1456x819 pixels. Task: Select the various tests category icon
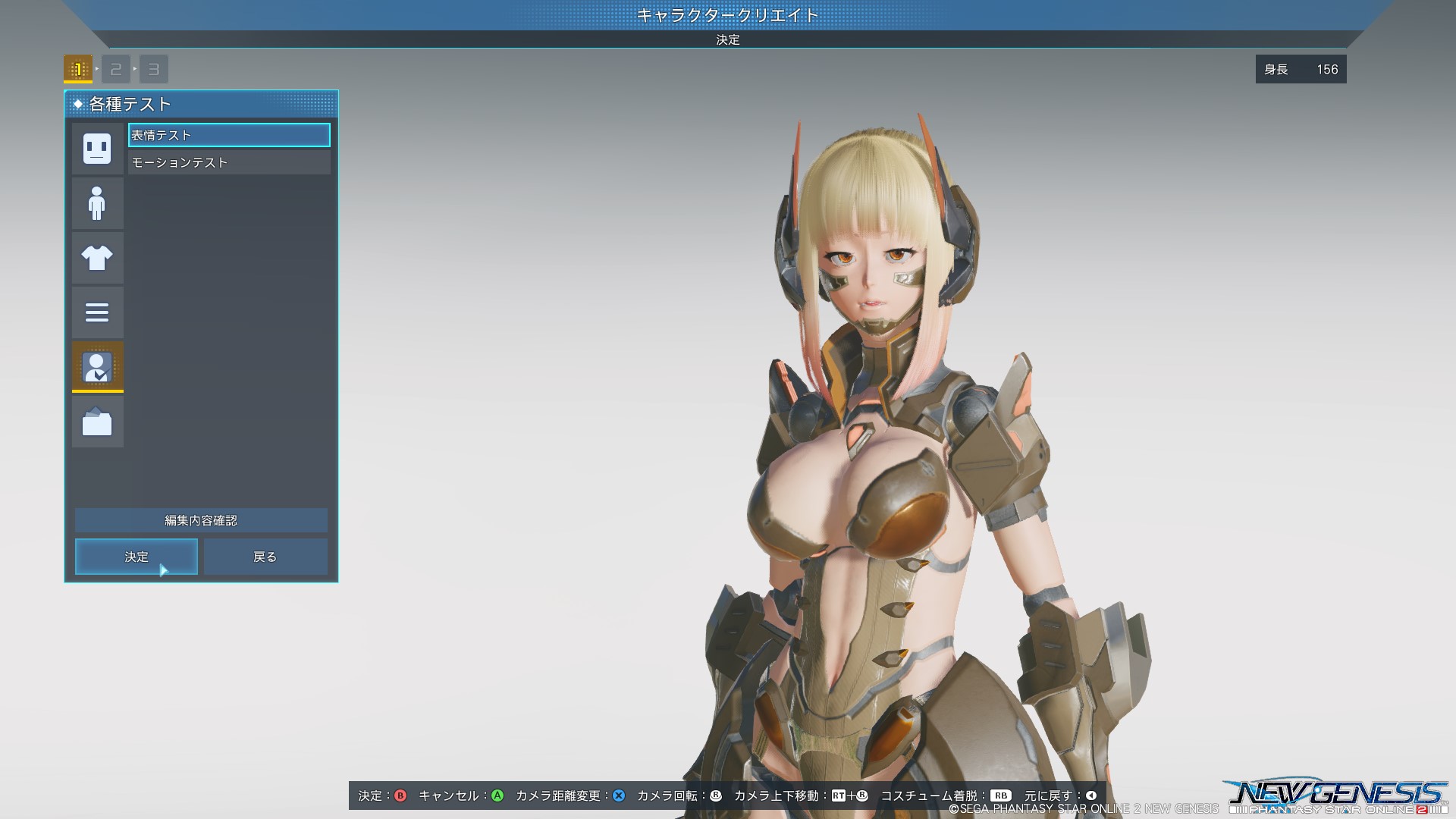click(x=97, y=367)
